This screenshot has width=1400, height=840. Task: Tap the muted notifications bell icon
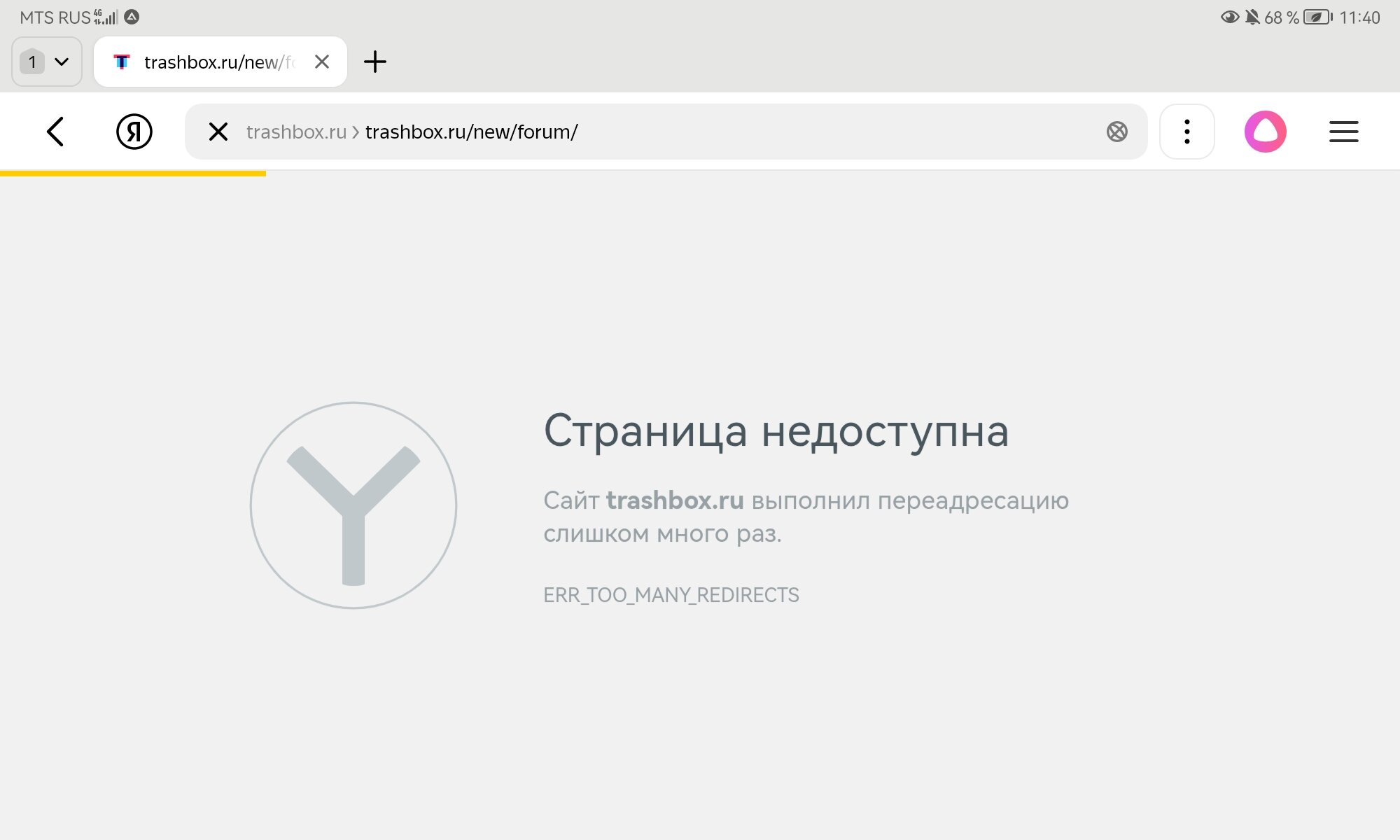pos(1252,17)
